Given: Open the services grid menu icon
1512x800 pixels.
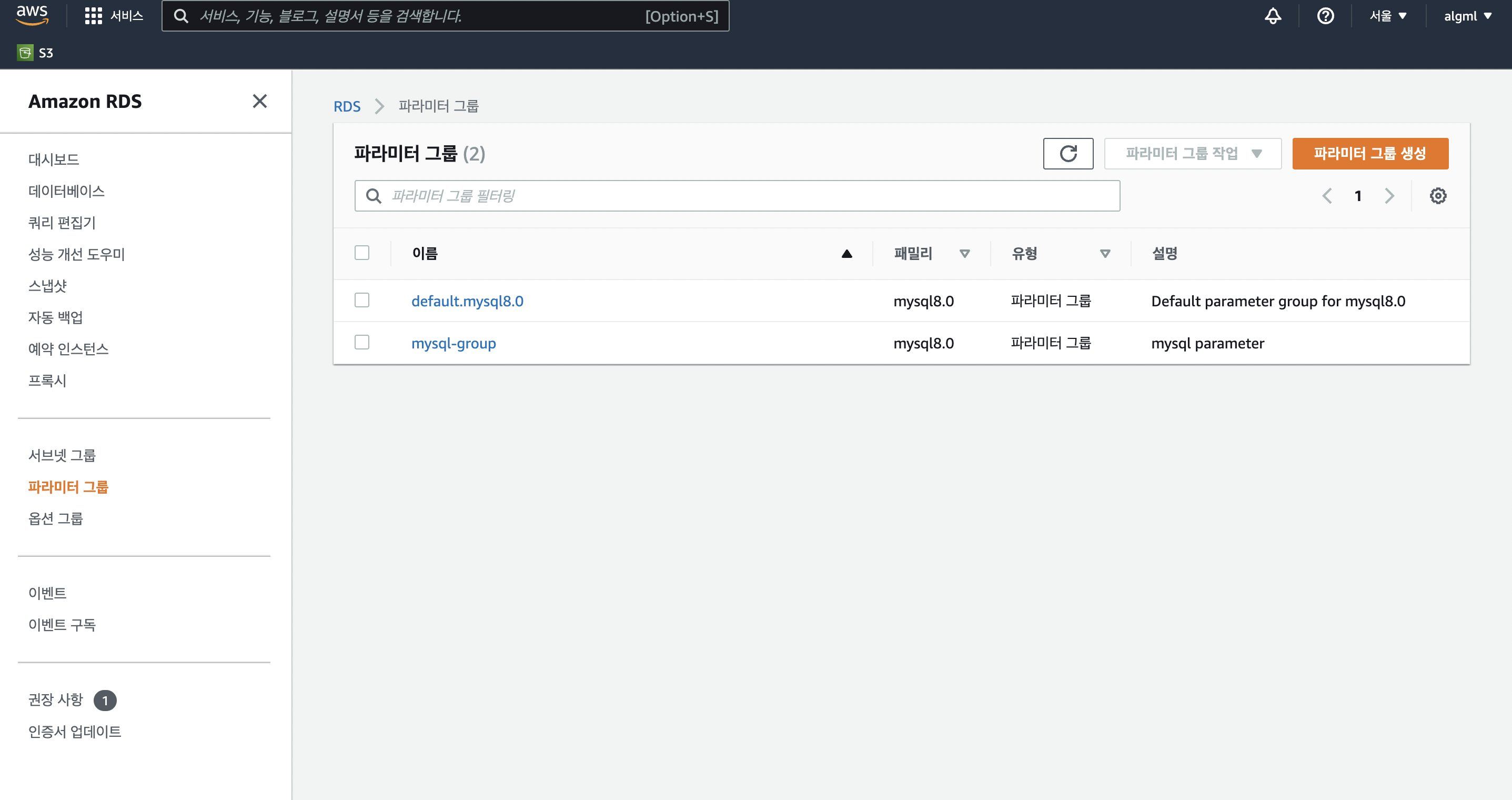Looking at the screenshot, I should coord(93,16).
